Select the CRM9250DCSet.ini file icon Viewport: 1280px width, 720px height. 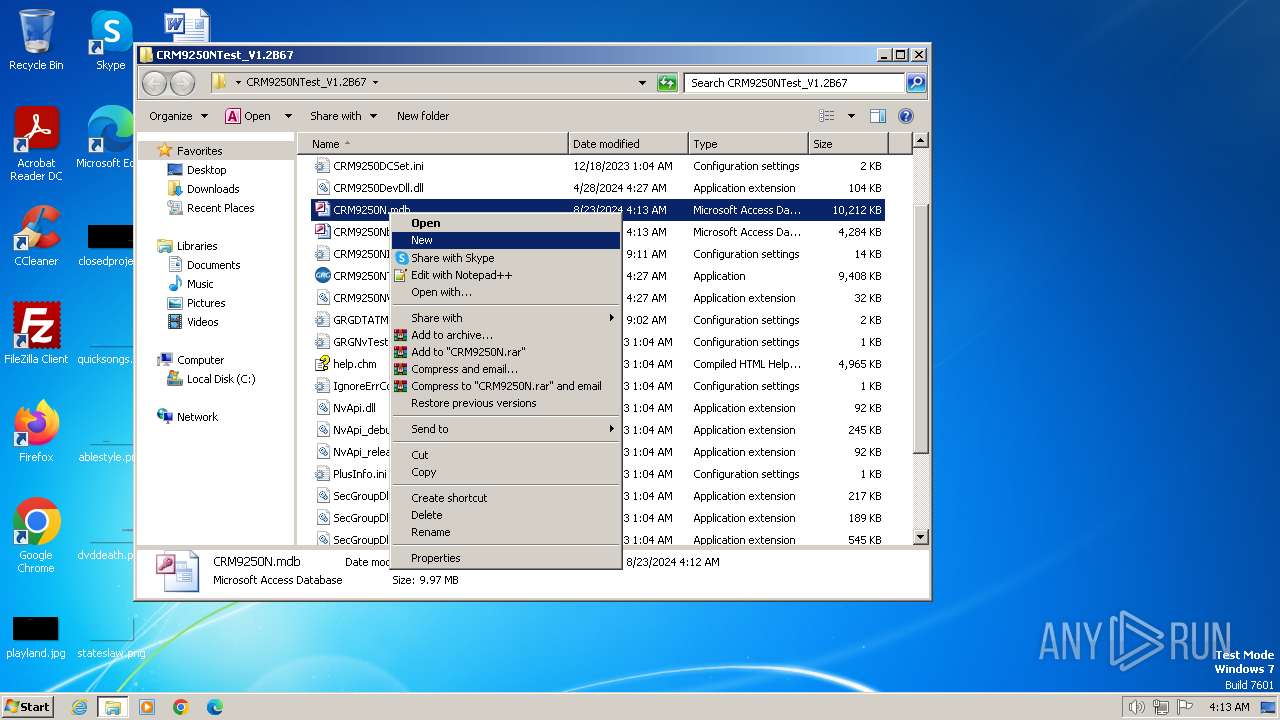coord(322,166)
